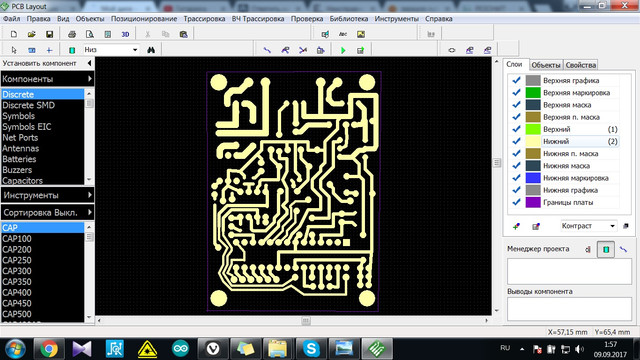The width and height of the screenshot is (640, 360).
Task: Toggle visibility of Нижняя маркировка layer
Action: (516, 178)
